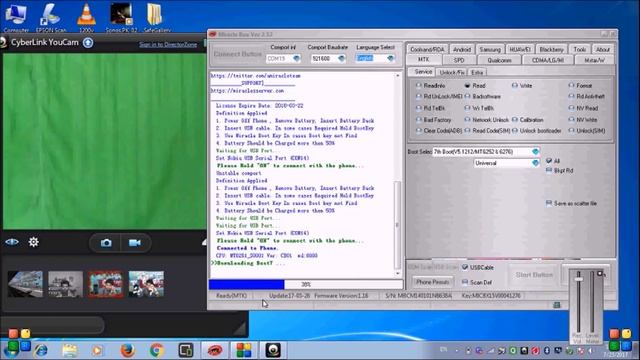Open Windows Explorer folder in taskbar
Screen dimensions: 640x360
[x=70, y=350]
